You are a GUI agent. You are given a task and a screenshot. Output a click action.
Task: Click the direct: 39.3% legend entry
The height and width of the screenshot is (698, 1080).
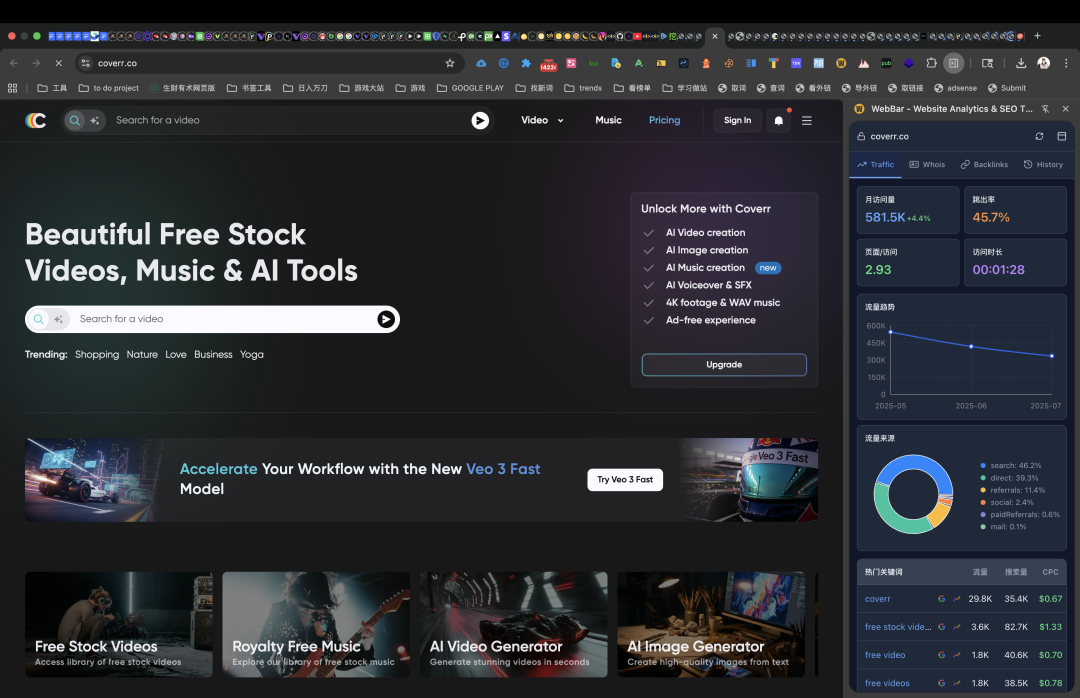(x=1009, y=478)
